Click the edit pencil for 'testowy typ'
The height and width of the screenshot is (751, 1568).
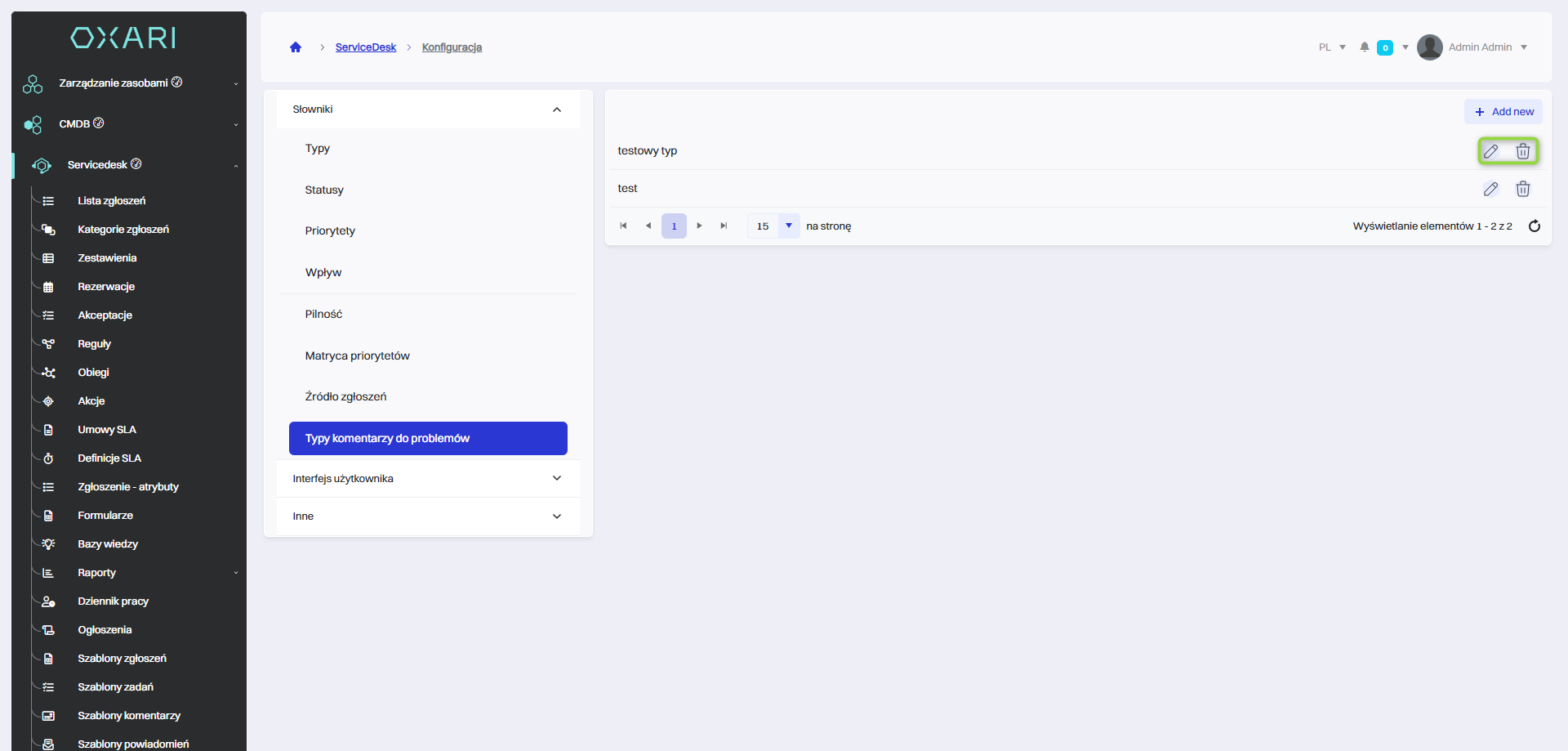coord(1490,151)
